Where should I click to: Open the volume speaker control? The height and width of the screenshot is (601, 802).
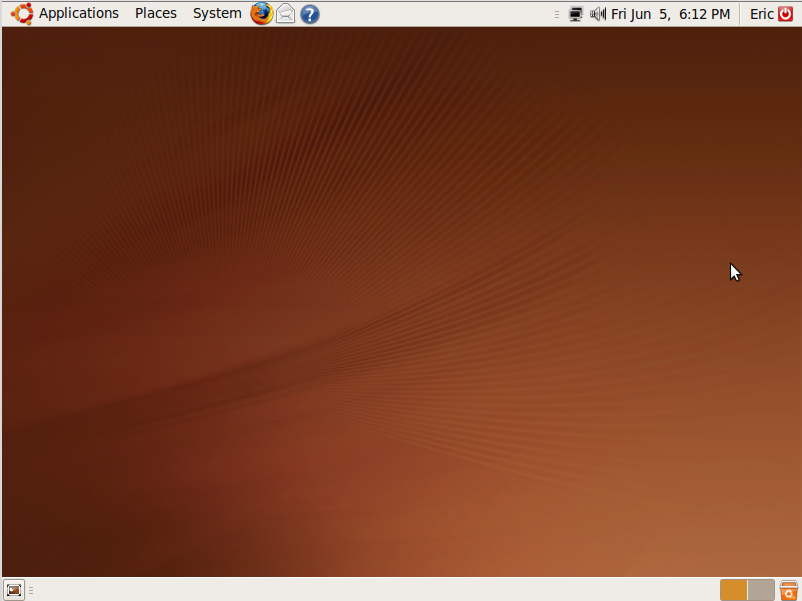point(597,14)
